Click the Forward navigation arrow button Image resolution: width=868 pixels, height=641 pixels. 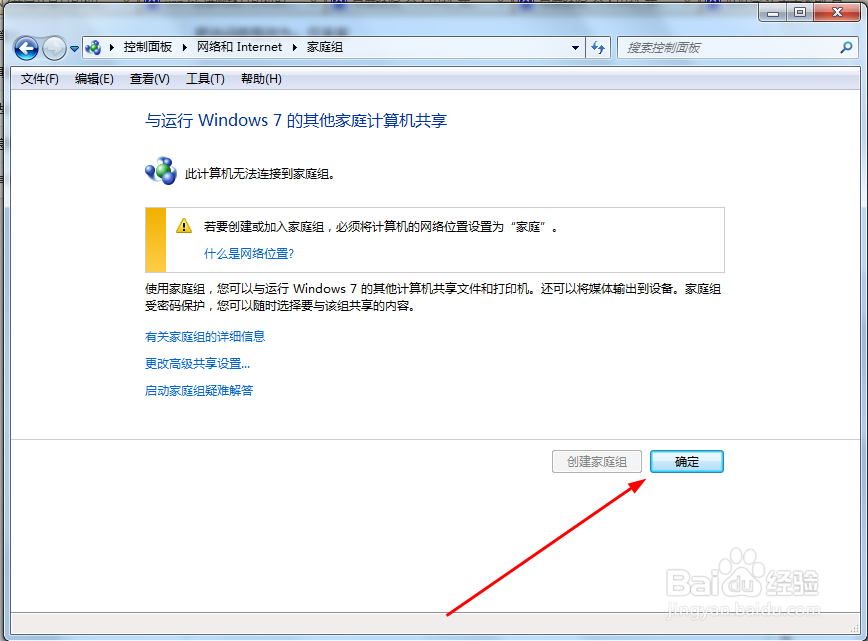54,48
